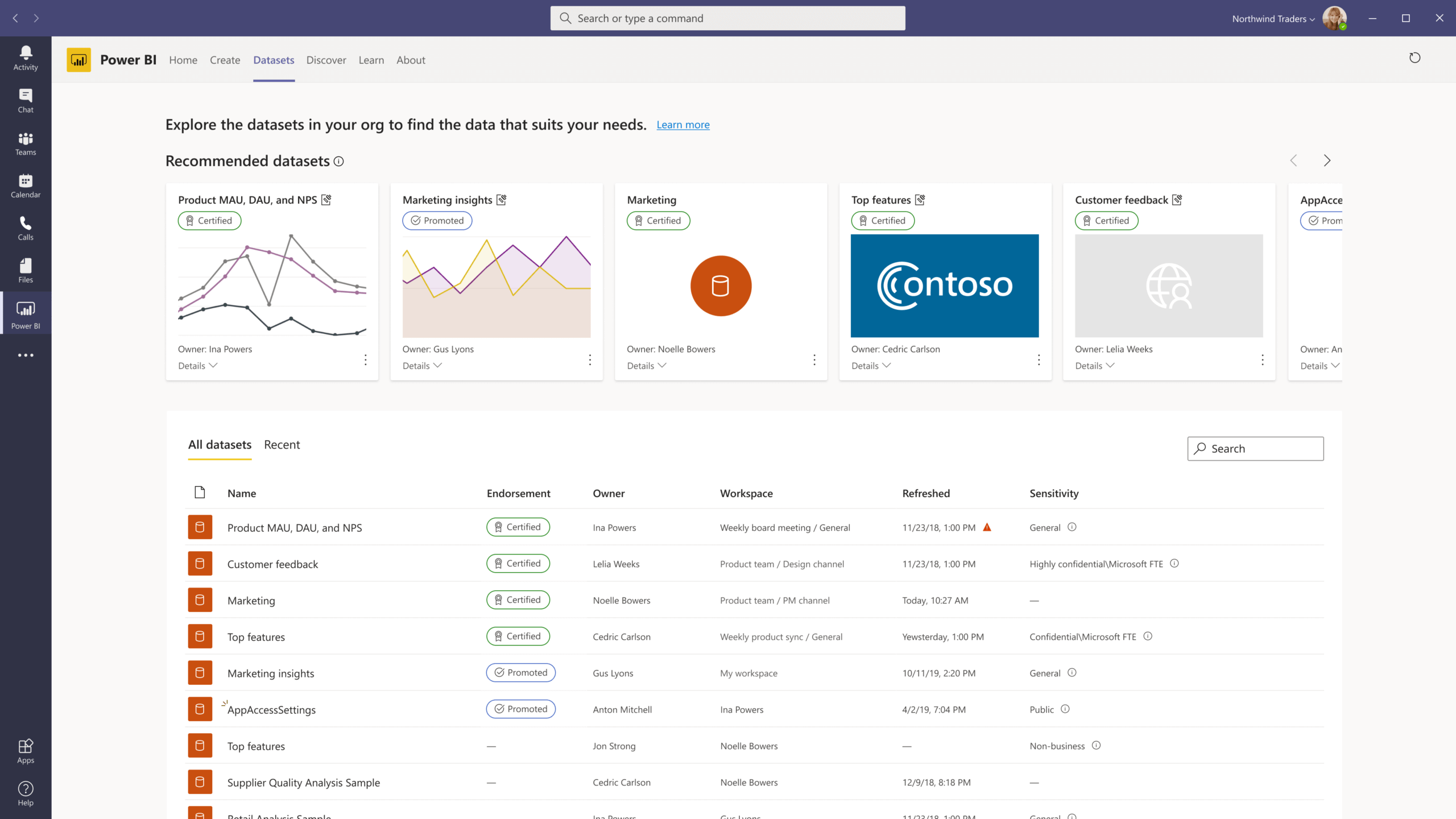Click the refresh warning triangle icon

pos(987,527)
